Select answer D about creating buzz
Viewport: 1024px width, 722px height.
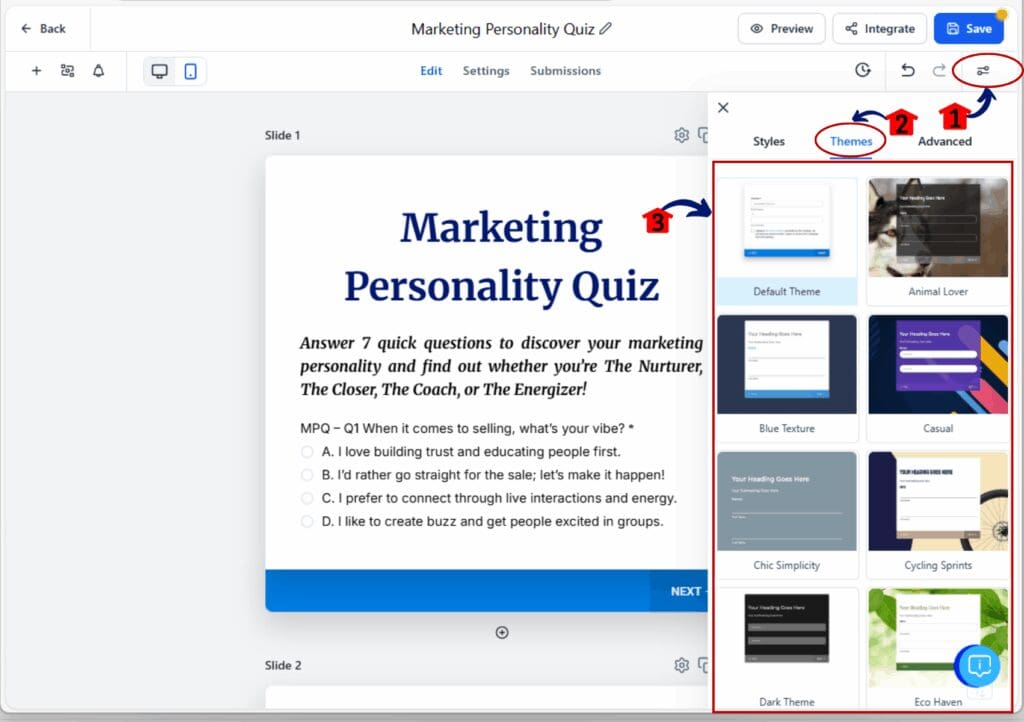[307, 521]
